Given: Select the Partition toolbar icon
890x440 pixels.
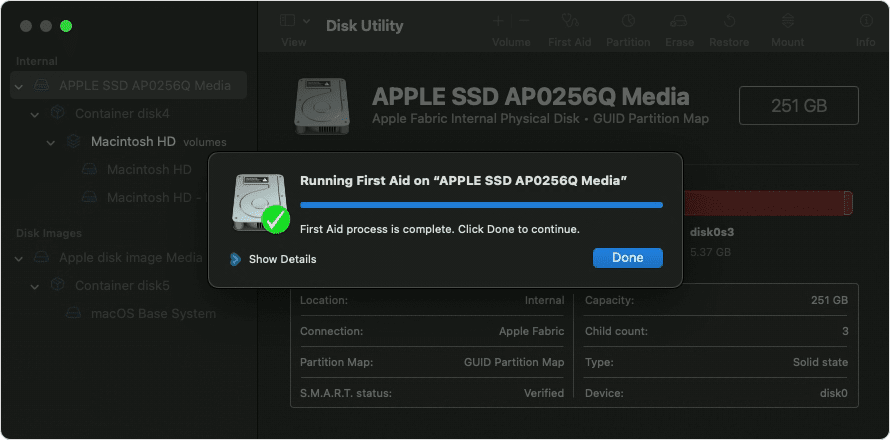Looking at the screenshot, I should [628, 21].
